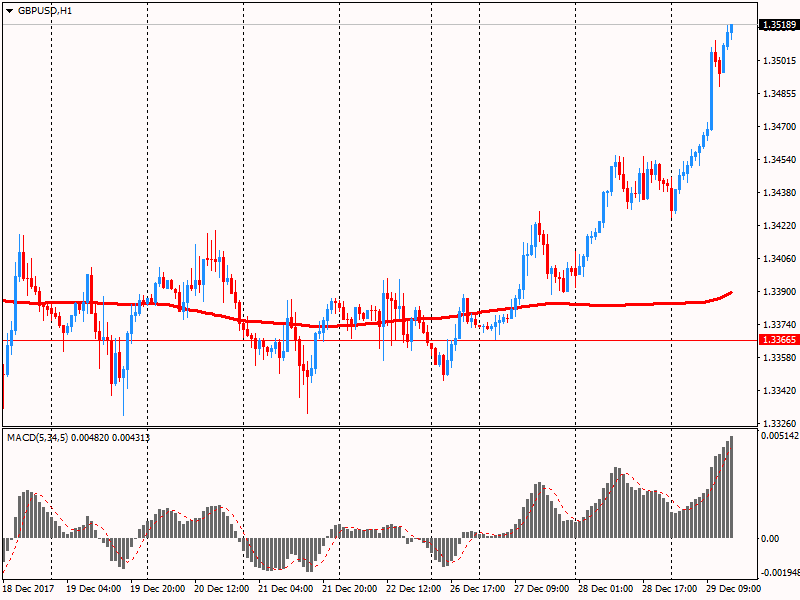The height and width of the screenshot is (600, 800).
Task: Select the red price tag 1.33665
Action: point(778,340)
